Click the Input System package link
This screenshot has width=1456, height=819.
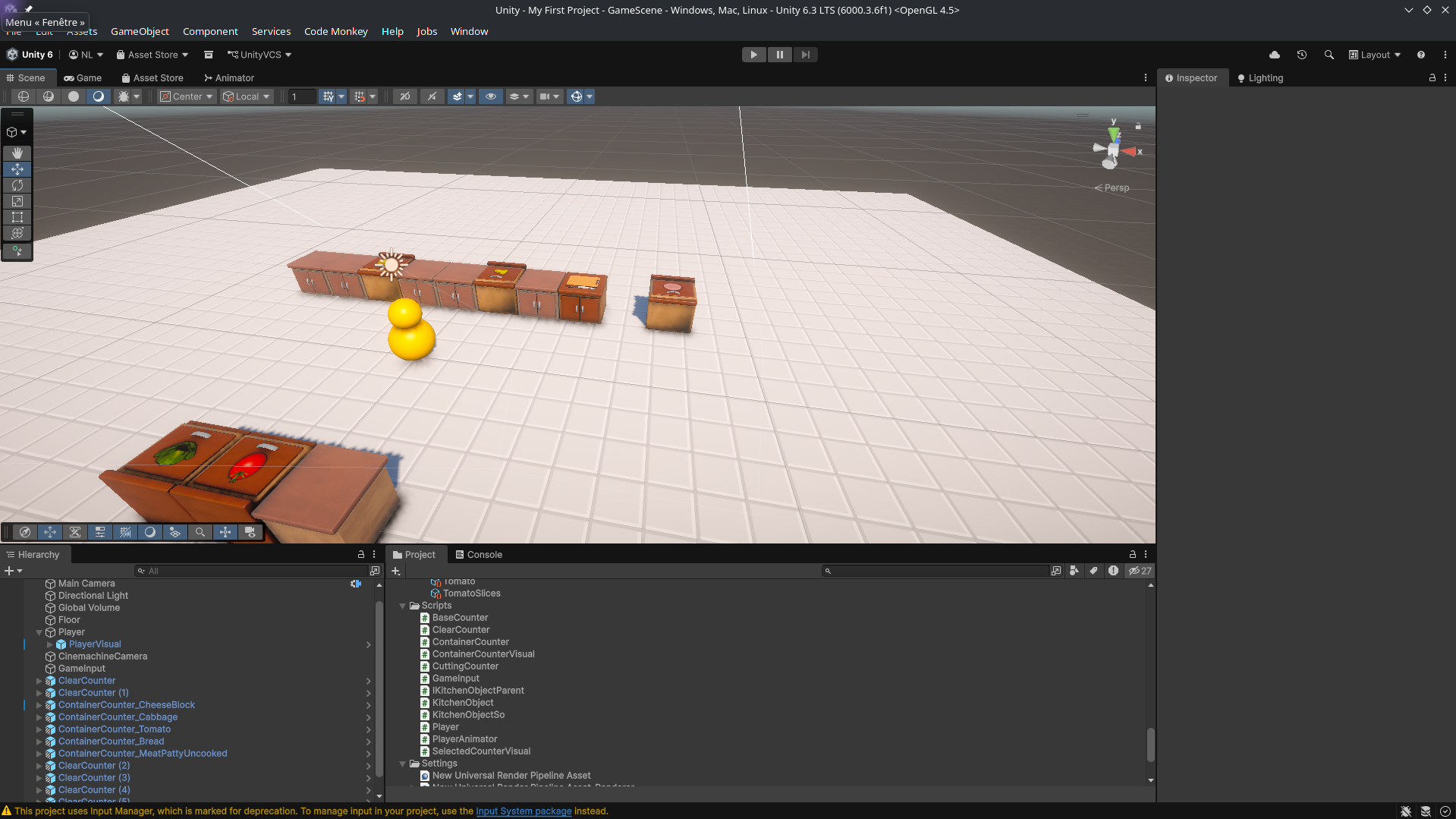coord(524,811)
